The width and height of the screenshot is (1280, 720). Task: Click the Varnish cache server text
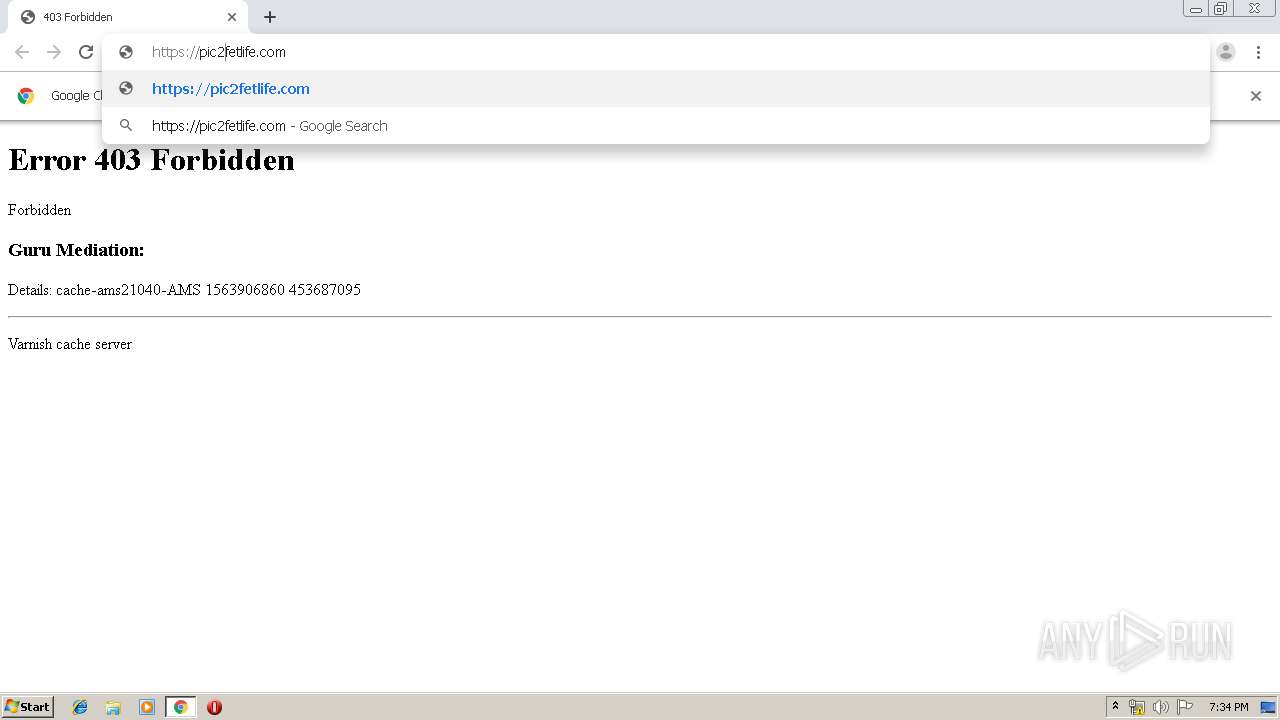(70, 344)
